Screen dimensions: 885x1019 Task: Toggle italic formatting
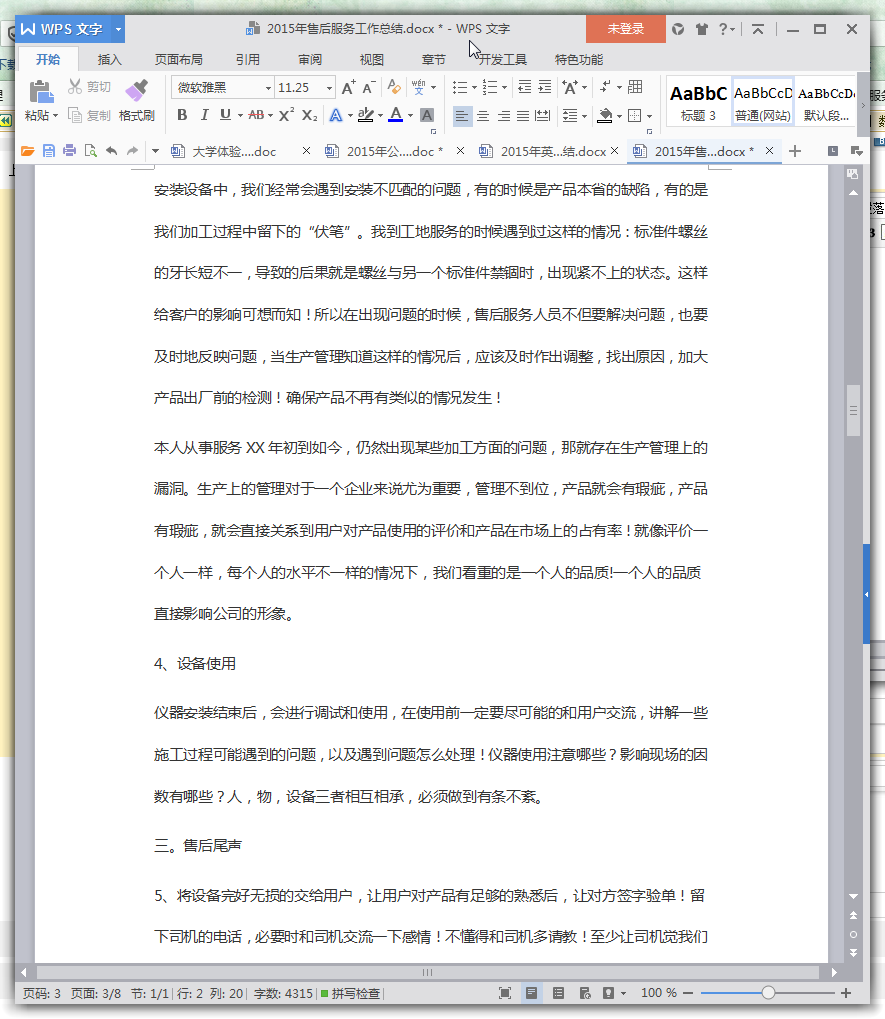coord(204,115)
